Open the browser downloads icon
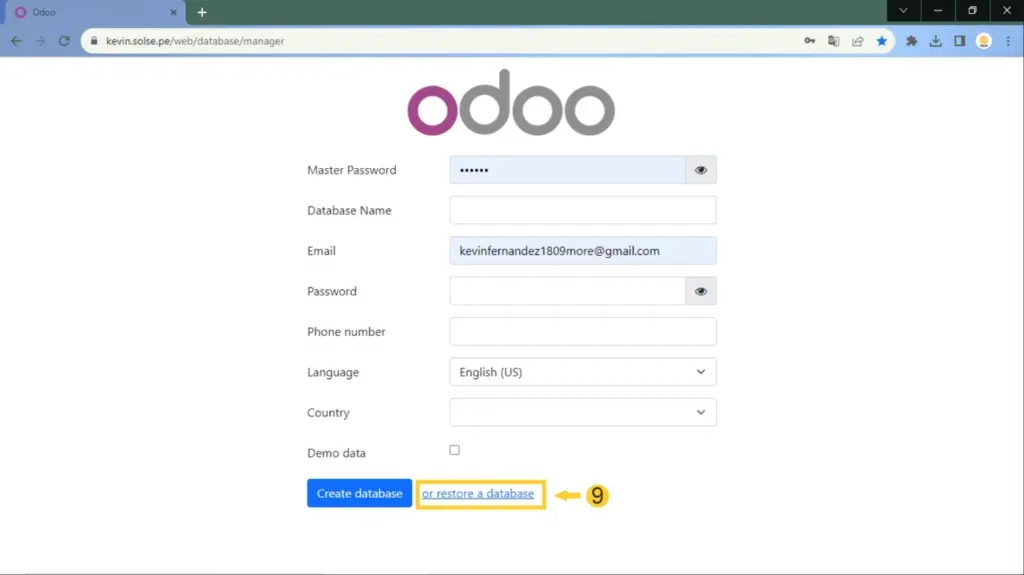 click(935, 41)
